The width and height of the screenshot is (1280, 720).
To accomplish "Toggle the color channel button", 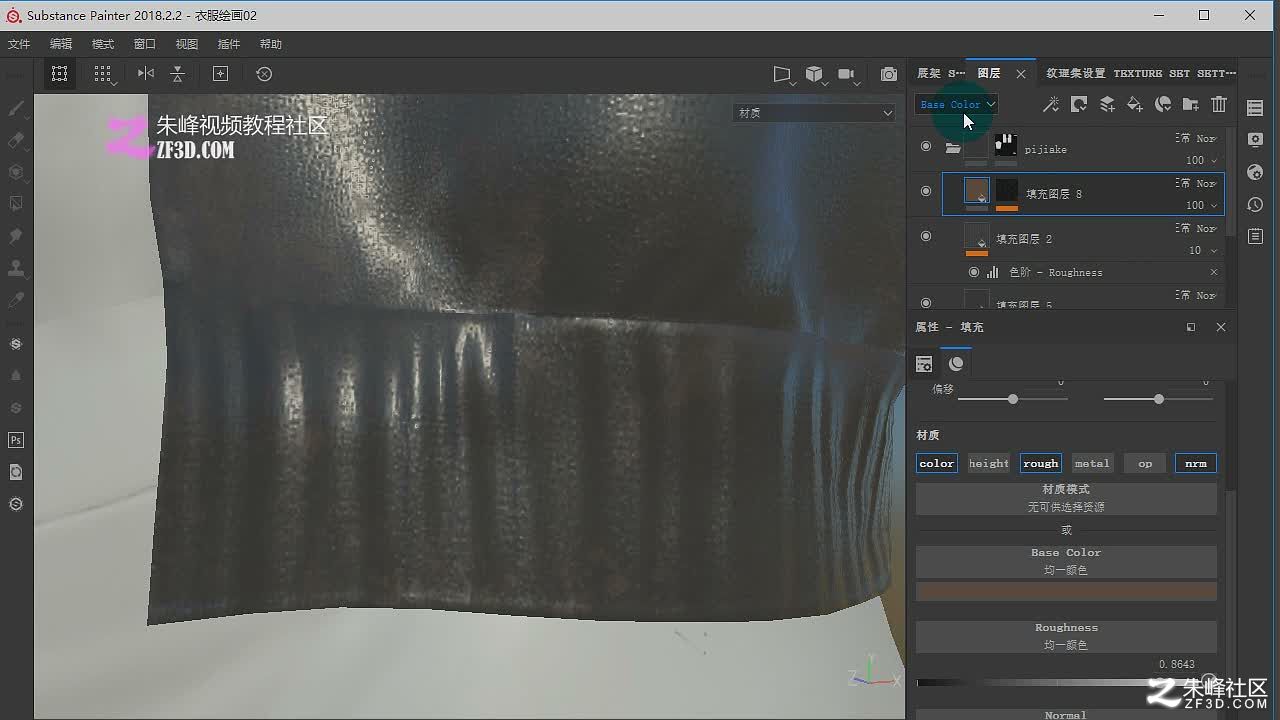I will (x=937, y=463).
